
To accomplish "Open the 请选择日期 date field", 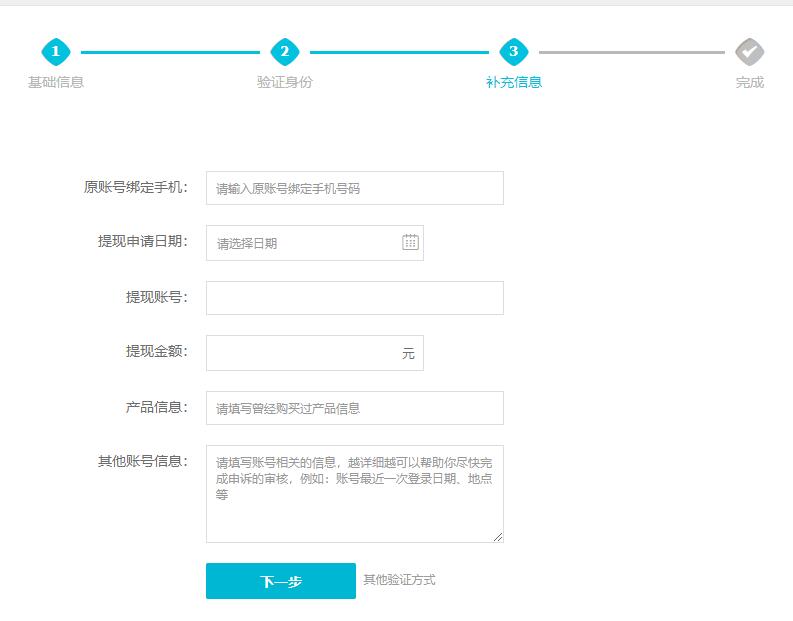I will tap(300, 243).
